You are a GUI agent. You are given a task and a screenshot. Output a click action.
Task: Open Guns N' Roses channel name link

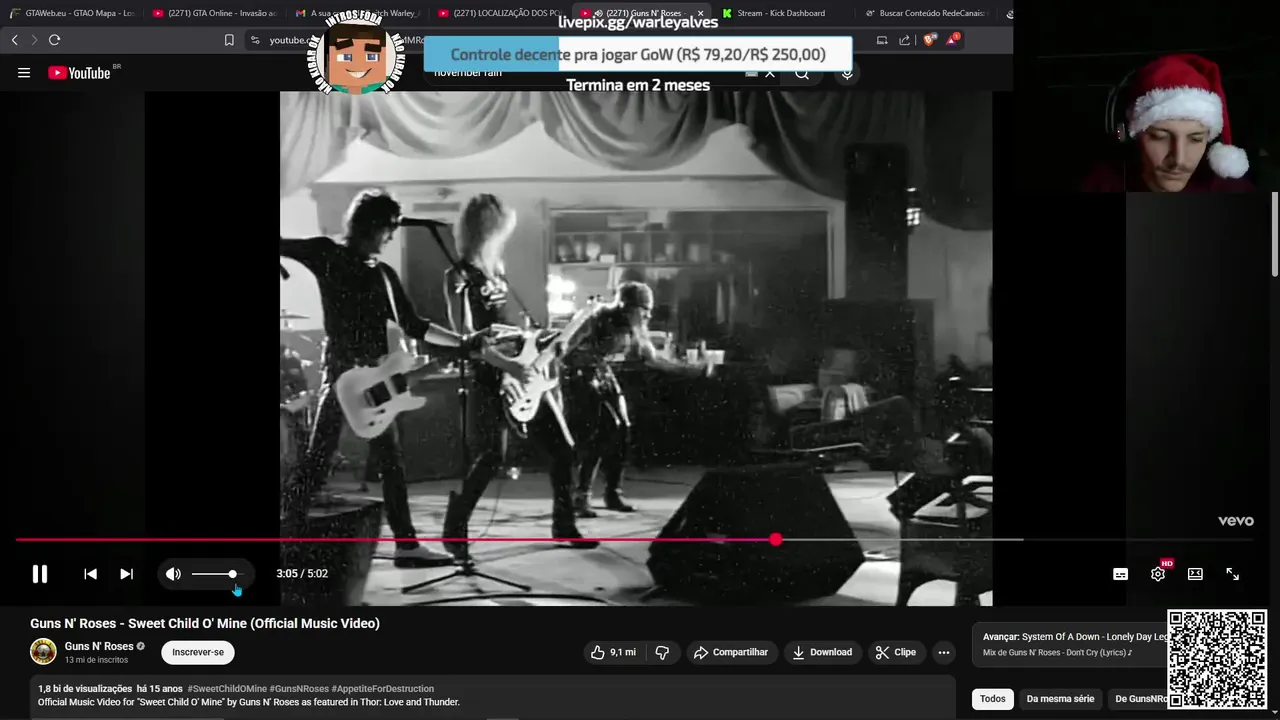(x=99, y=646)
